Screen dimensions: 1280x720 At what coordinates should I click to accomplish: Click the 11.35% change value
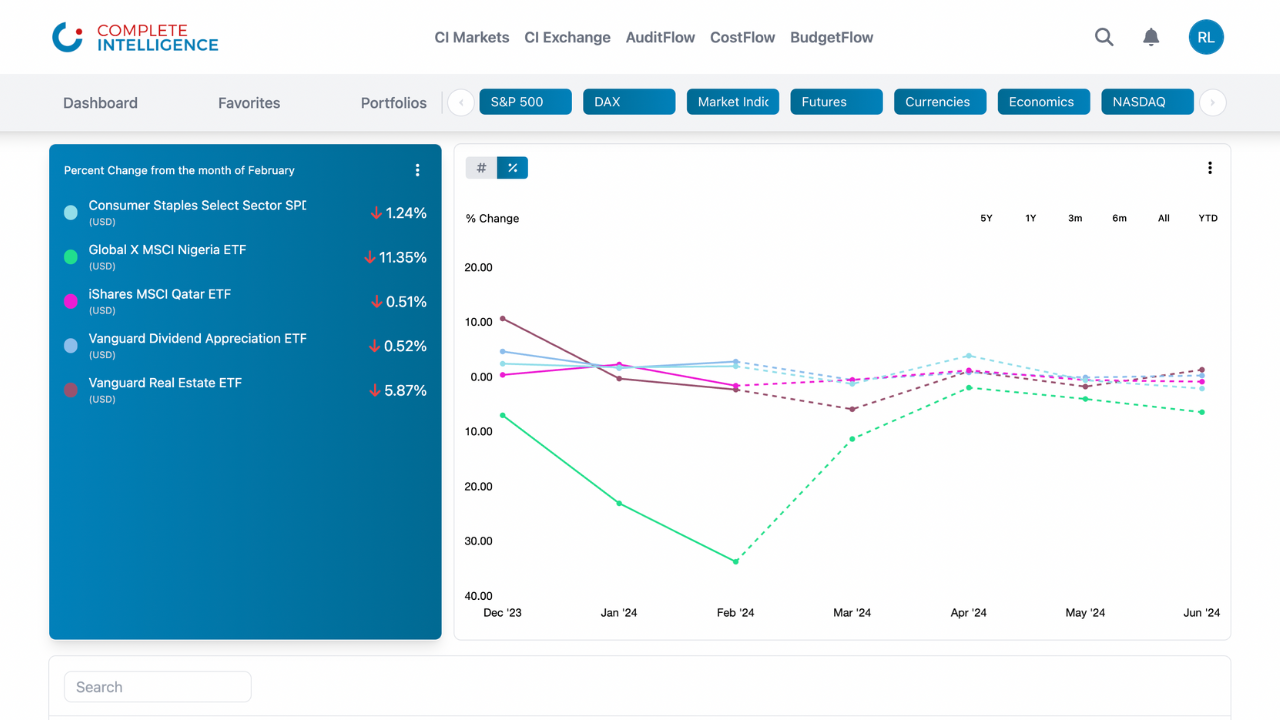point(403,257)
